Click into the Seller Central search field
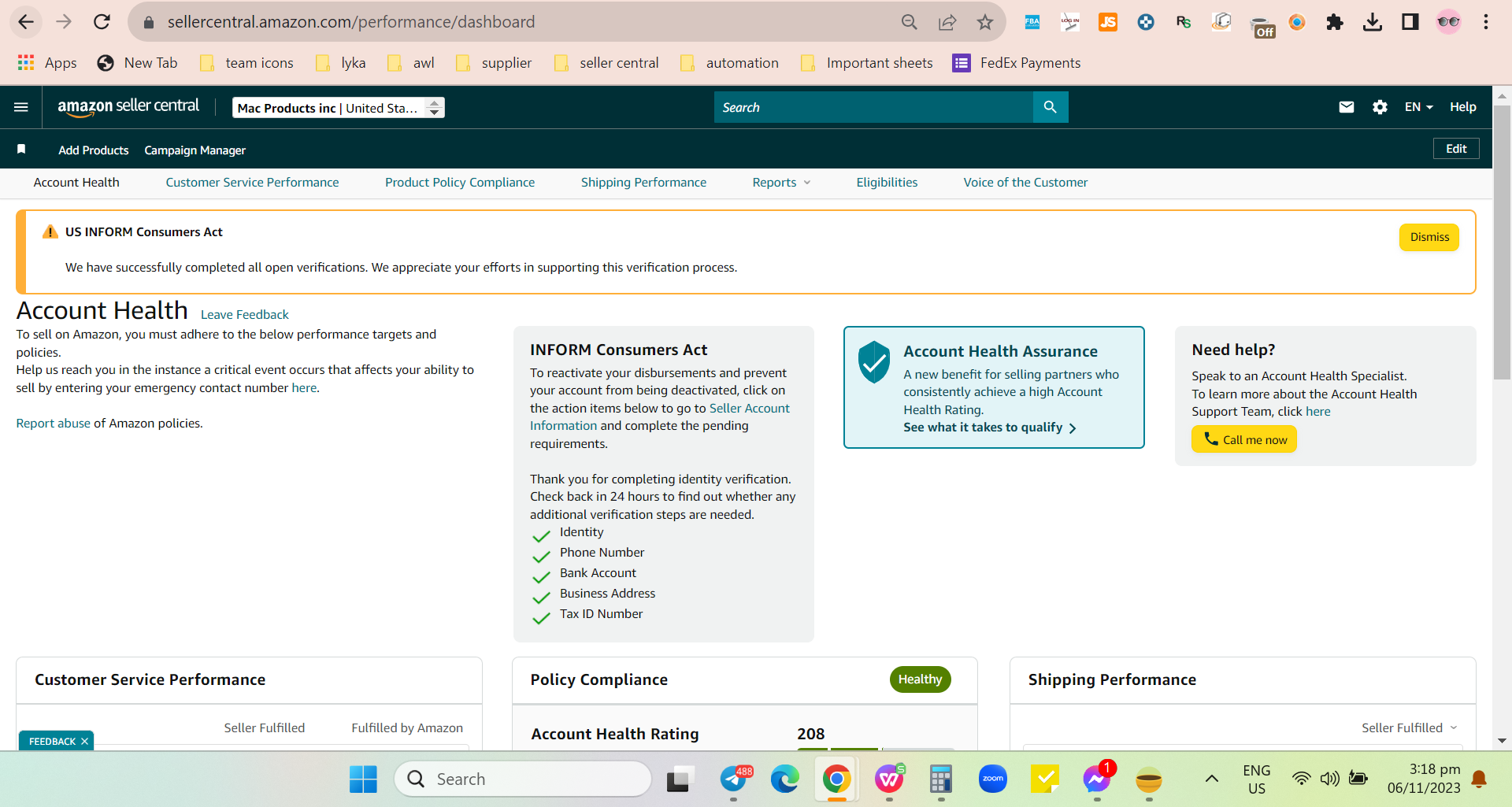Viewport: 1512px width, 807px height. pos(874,107)
